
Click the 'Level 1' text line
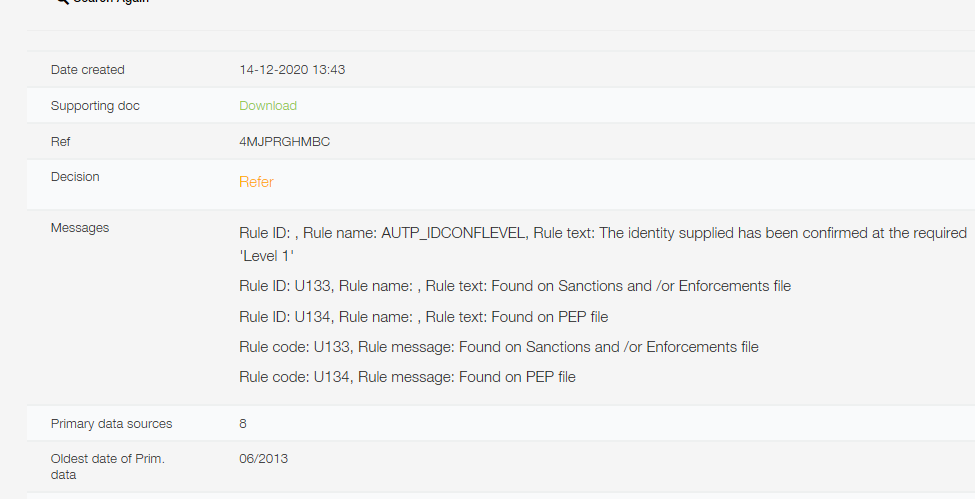pos(267,256)
